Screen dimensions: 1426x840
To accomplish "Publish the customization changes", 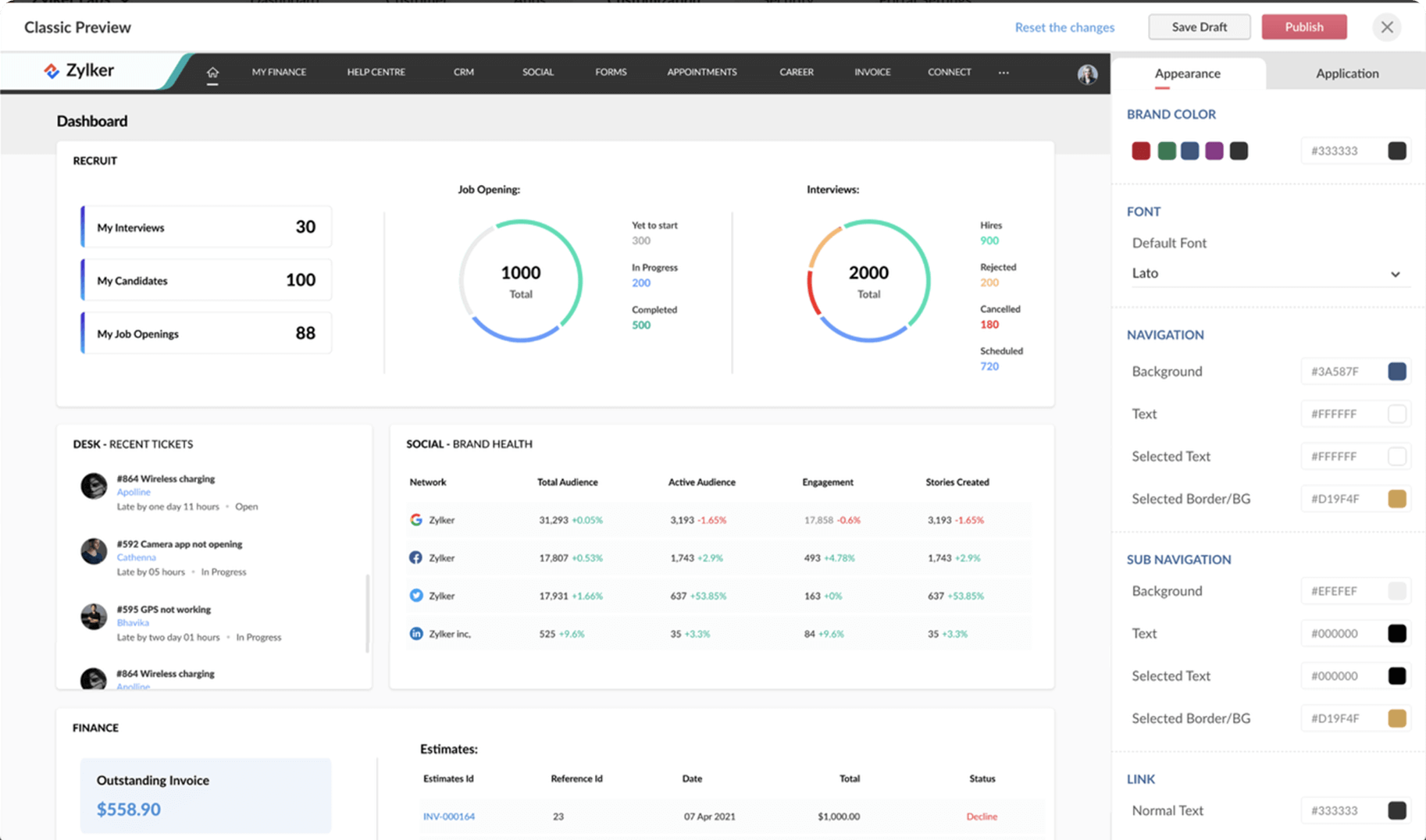I will click(1303, 27).
